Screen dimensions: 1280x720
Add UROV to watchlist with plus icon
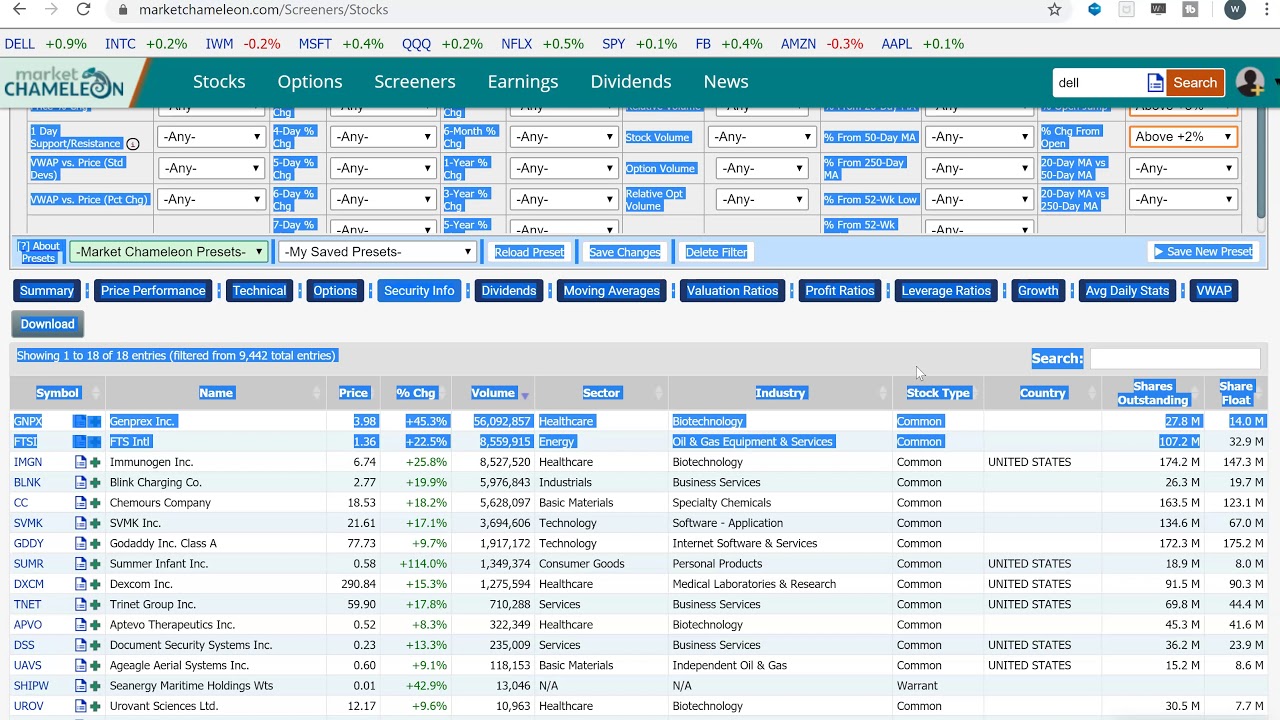[95, 706]
